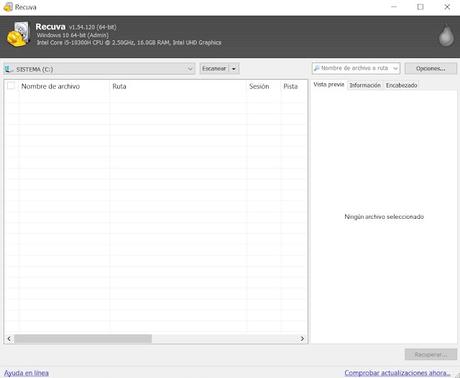
Task: Click the horizontal scrollbar thumb
Action: [83, 339]
